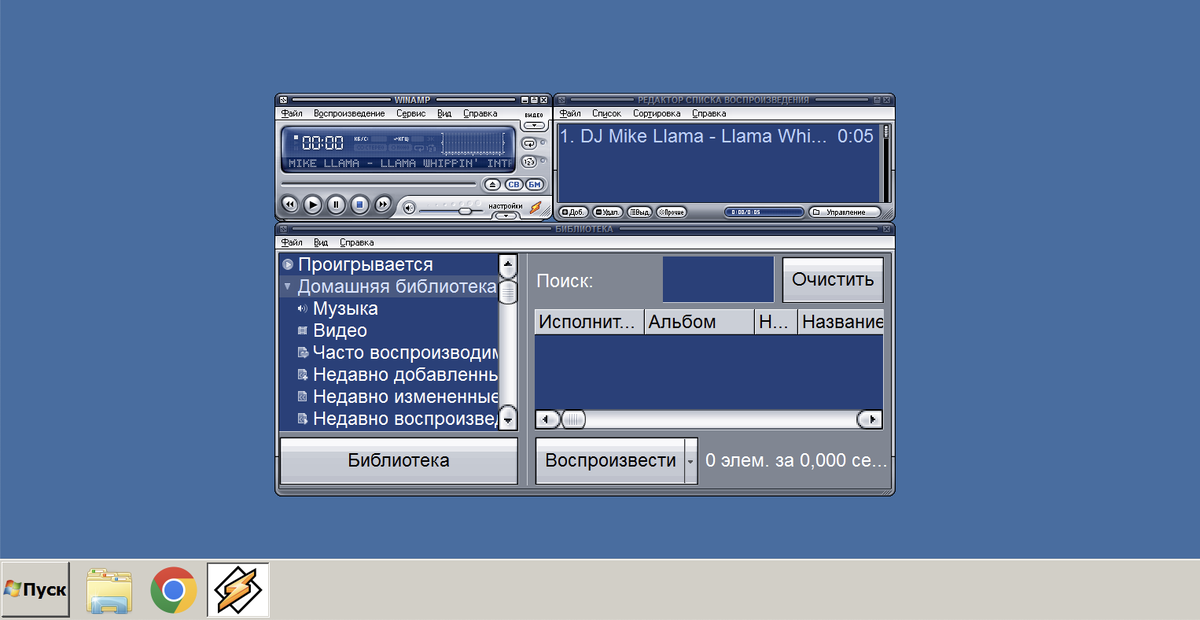Click the Очистить button
The height and width of the screenshot is (620, 1200).
pos(833,280)
